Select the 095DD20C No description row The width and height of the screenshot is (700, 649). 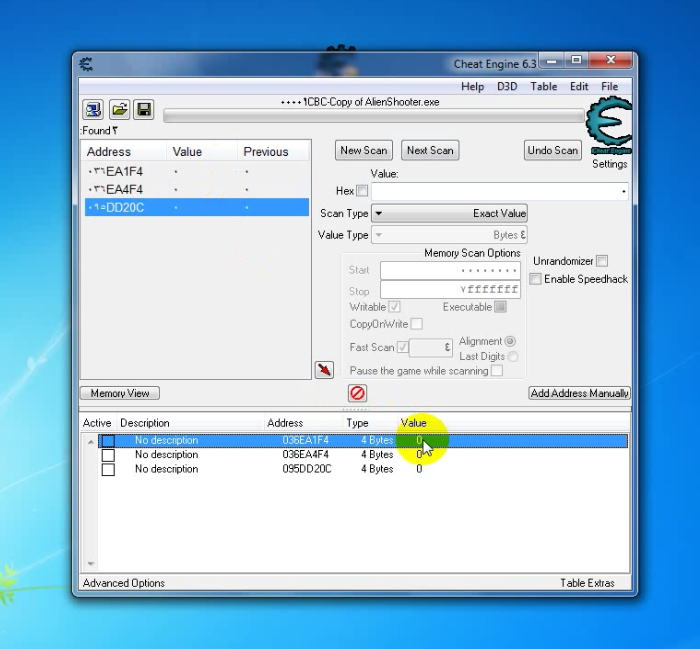pyautogui.click(x=362, y=469)
